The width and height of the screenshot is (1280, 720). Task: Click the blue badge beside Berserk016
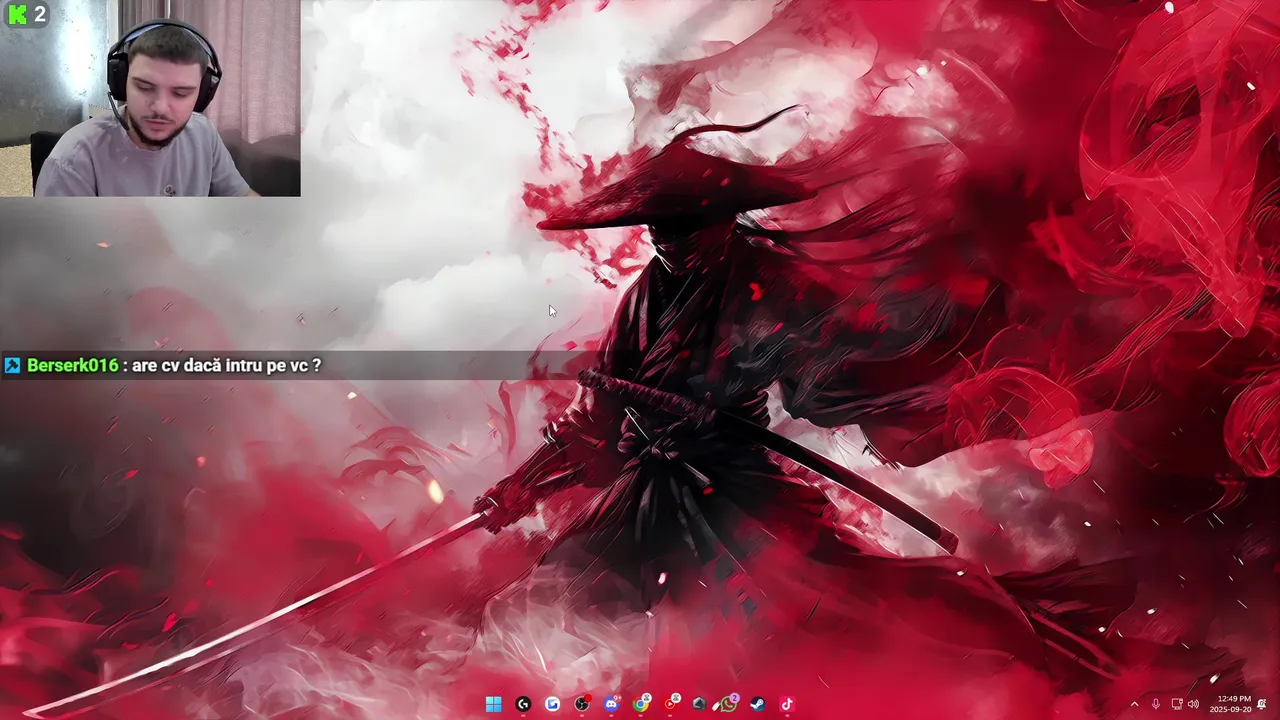tap(12, 366)
